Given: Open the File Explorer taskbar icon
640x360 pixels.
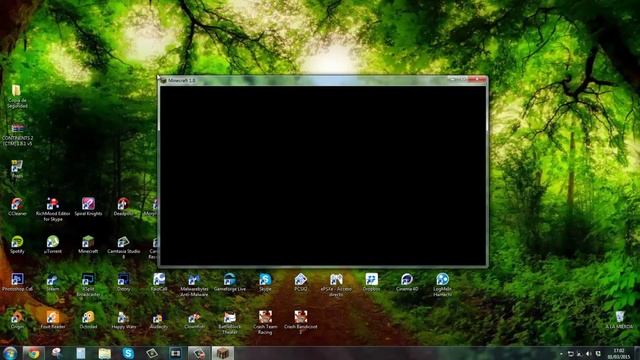Looking at the screenshot, I should [x=104, y=353].
